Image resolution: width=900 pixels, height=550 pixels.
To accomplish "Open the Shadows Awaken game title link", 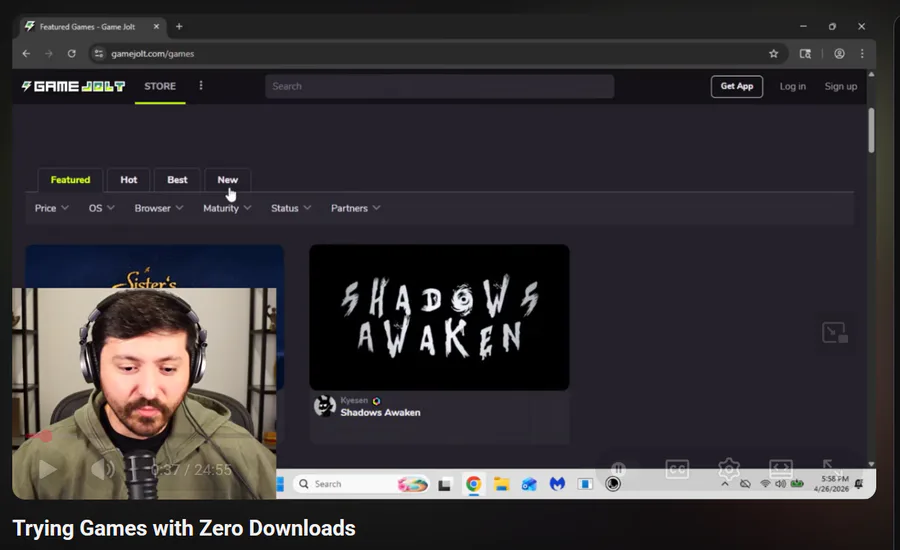I will coord(380,412).
